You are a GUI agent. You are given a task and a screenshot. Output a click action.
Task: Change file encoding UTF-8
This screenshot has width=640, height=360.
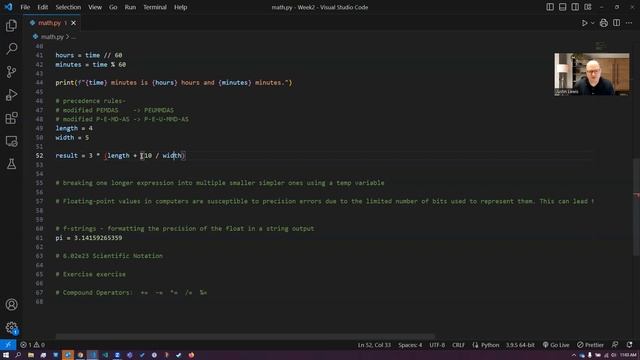click(x=437, y=345)
